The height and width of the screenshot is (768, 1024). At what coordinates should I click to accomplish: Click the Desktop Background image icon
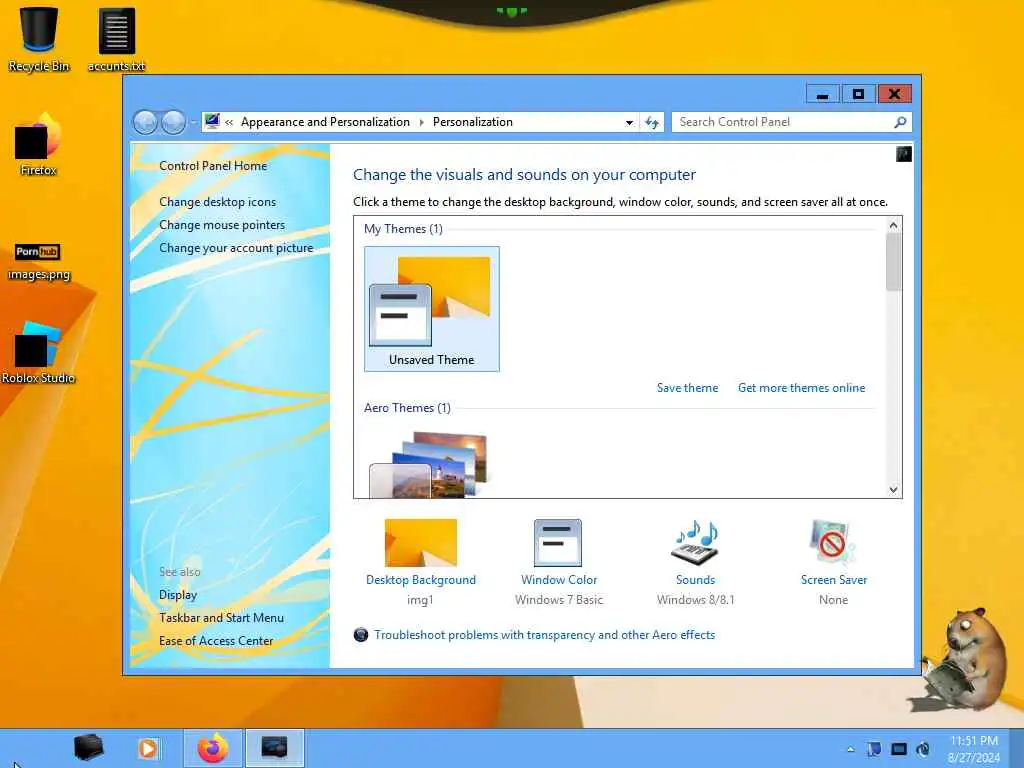coord(421,543)
